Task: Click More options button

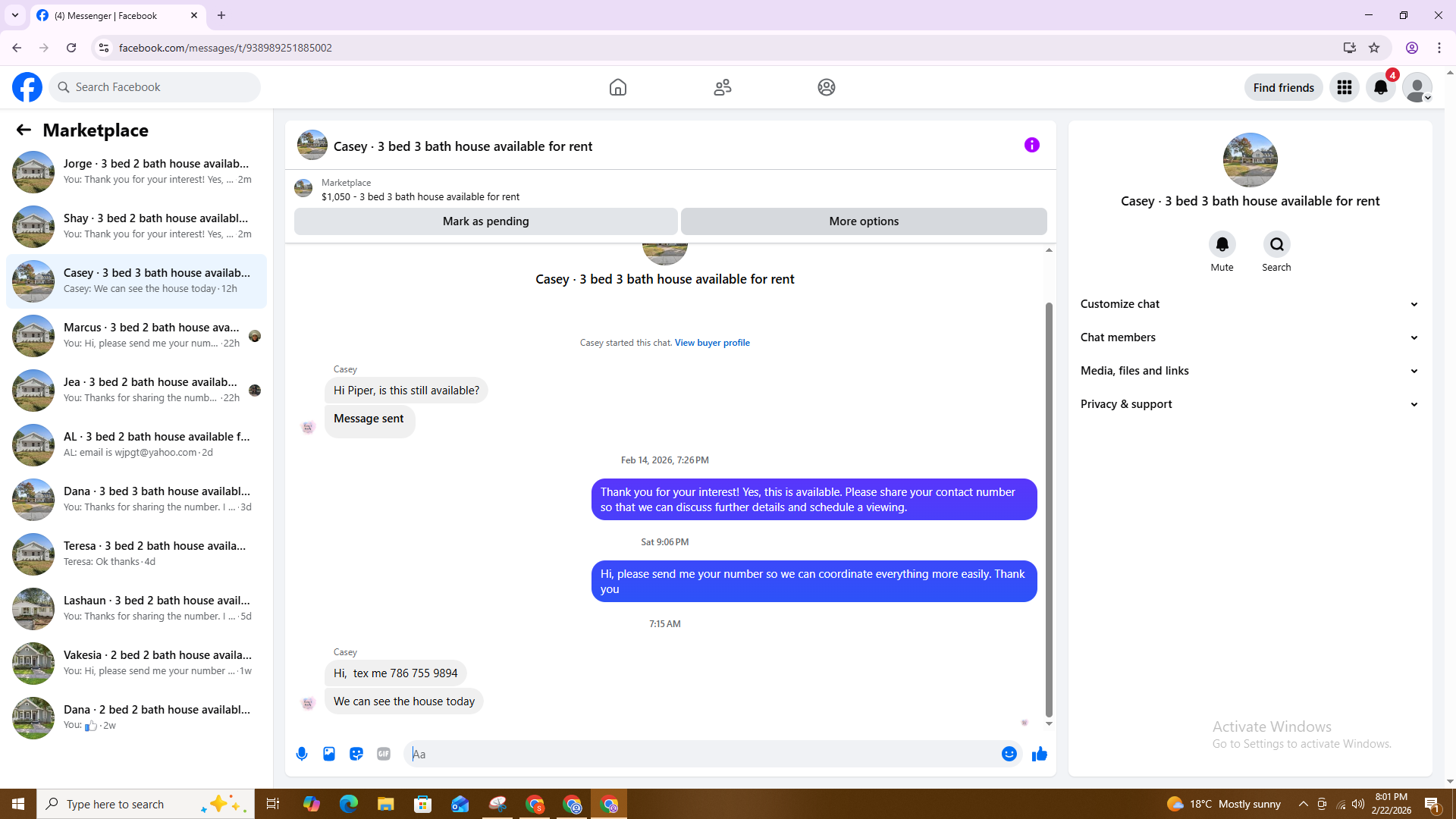Action: coord(864,221)
